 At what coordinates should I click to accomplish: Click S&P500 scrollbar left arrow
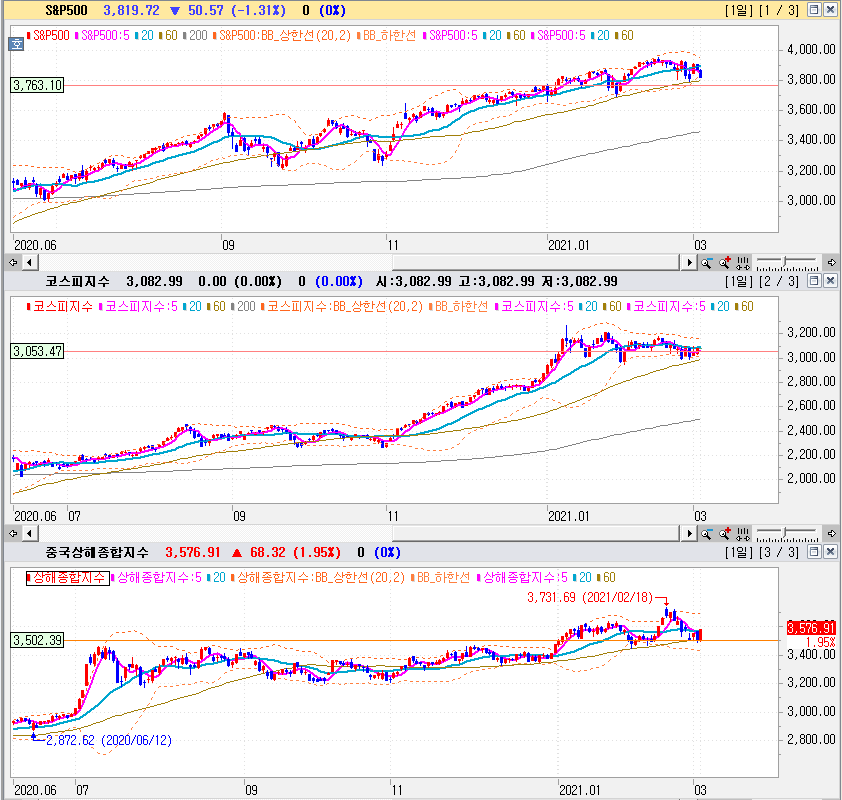tap(29, 263)
